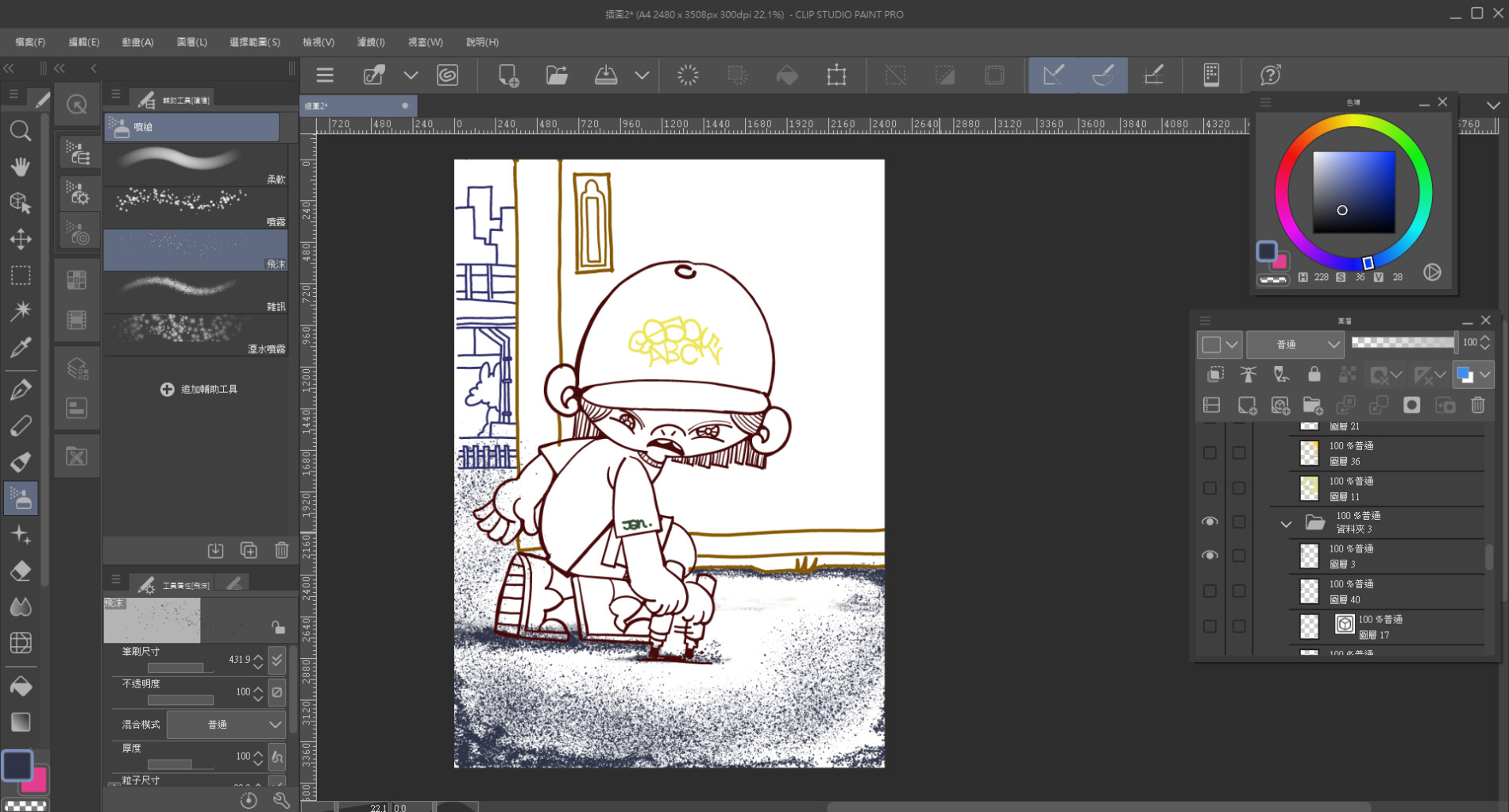The height and width of the screenshot is (812, 1509).
Task: Select the 濕水噴霧 brush preset
Action: click(x=195, y=335)
